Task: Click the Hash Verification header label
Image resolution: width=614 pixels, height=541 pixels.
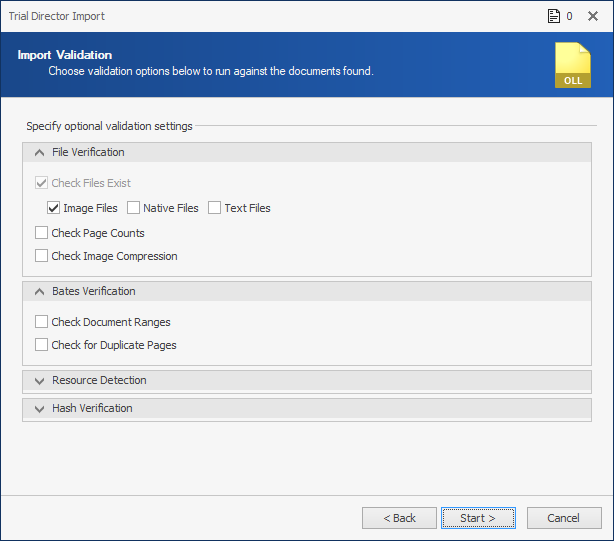Action: pyautogui.click(x=92, y=408)
